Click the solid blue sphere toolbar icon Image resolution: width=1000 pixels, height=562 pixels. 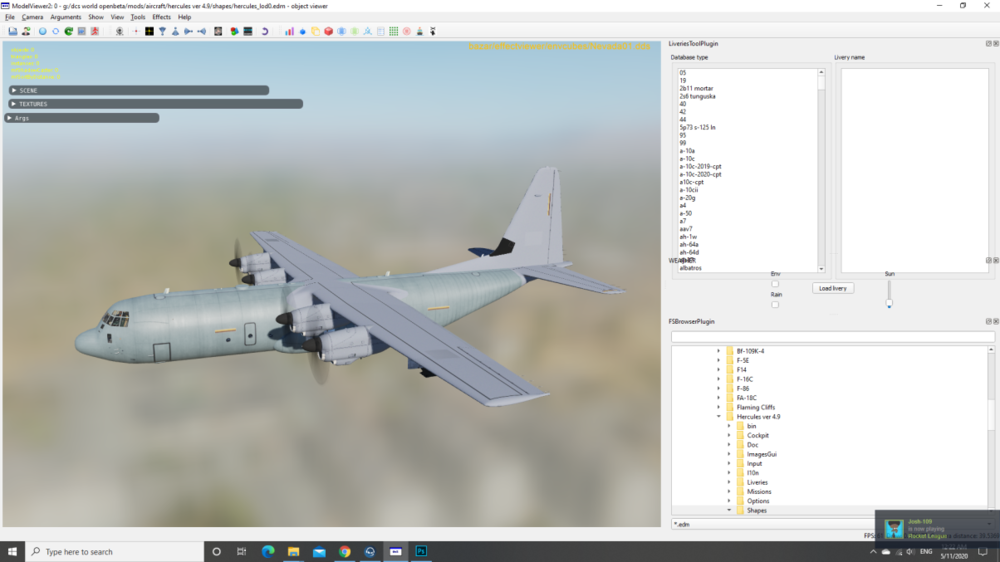(x=43, y=31)
